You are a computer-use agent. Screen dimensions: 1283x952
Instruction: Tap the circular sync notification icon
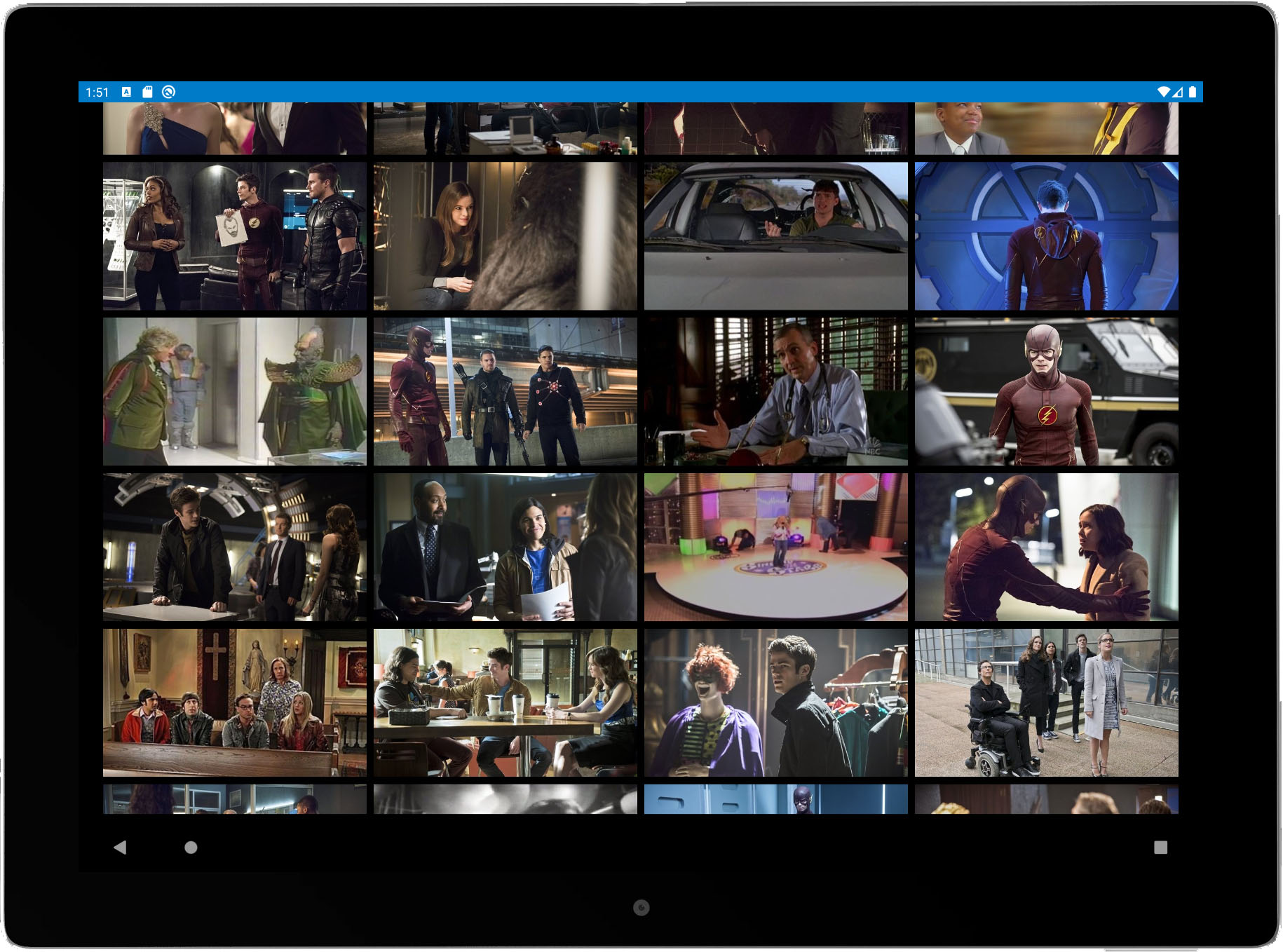[x=168, y=92]
